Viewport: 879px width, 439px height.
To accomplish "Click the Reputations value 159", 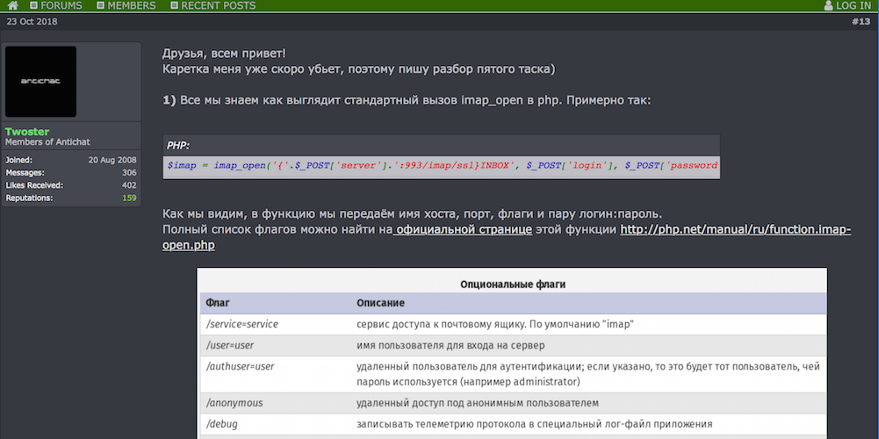I will coord(129,198).
